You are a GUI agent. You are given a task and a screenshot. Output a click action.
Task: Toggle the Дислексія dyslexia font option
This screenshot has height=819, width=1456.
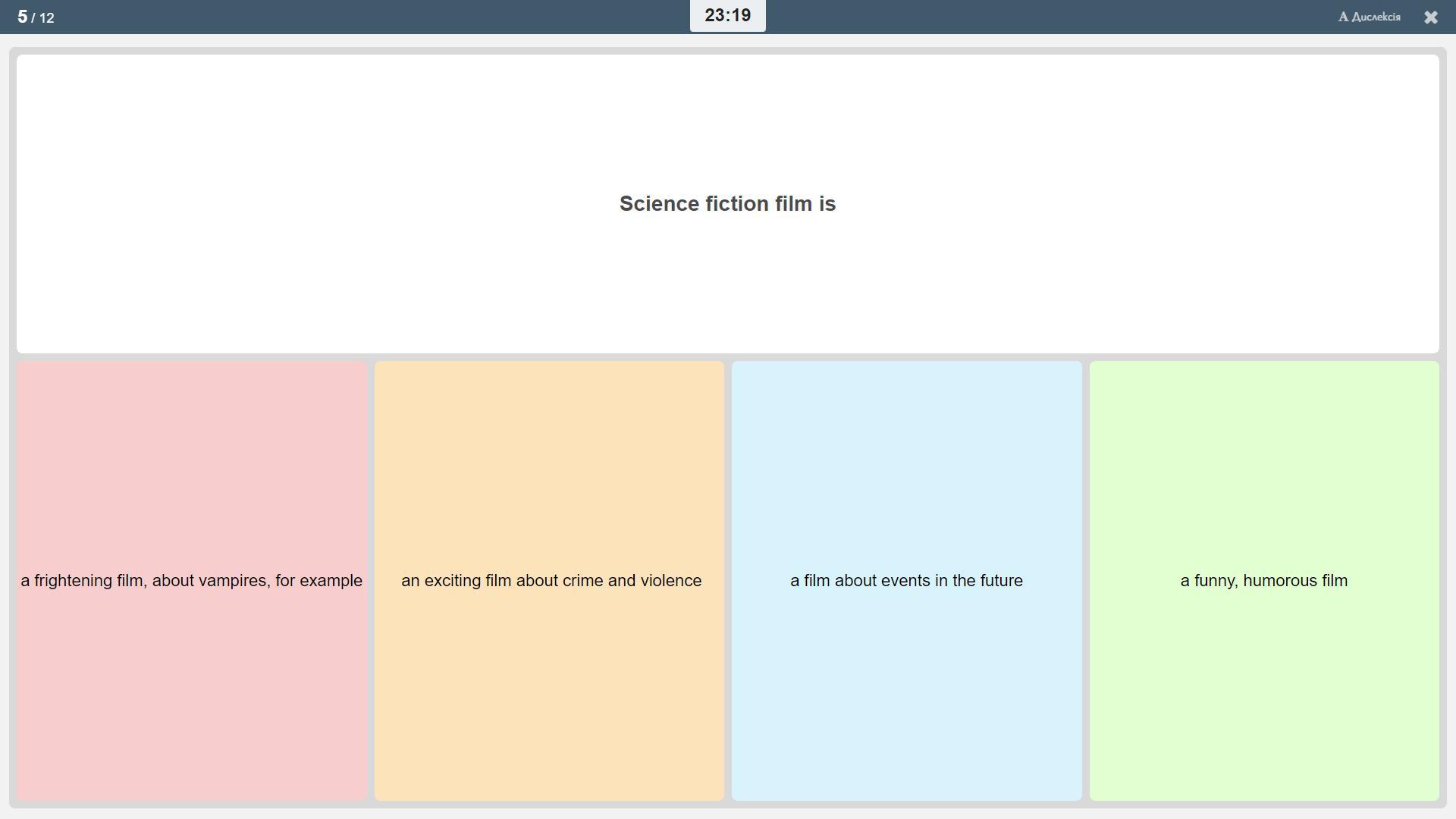pos(1375,17)
